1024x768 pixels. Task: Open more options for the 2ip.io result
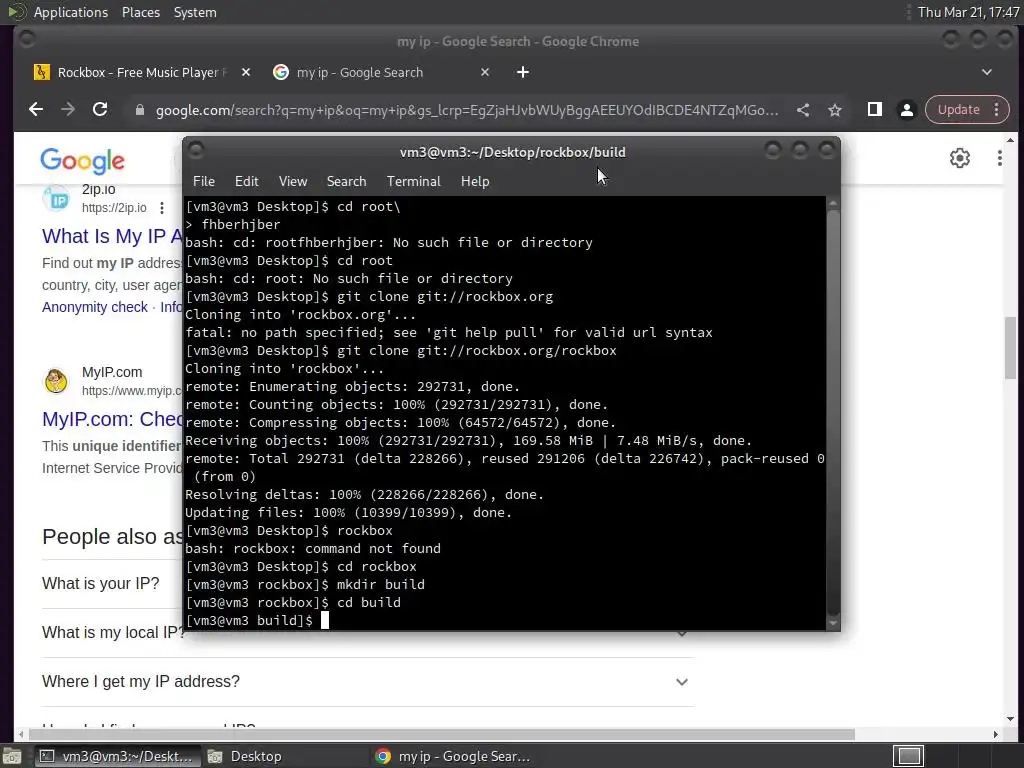161,208
